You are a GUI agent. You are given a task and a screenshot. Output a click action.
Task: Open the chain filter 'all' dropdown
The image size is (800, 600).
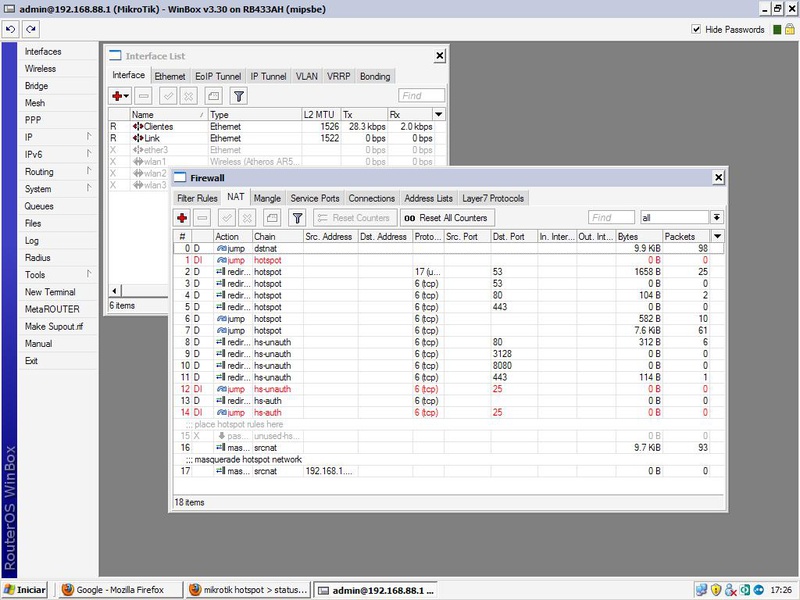[716, 218]
